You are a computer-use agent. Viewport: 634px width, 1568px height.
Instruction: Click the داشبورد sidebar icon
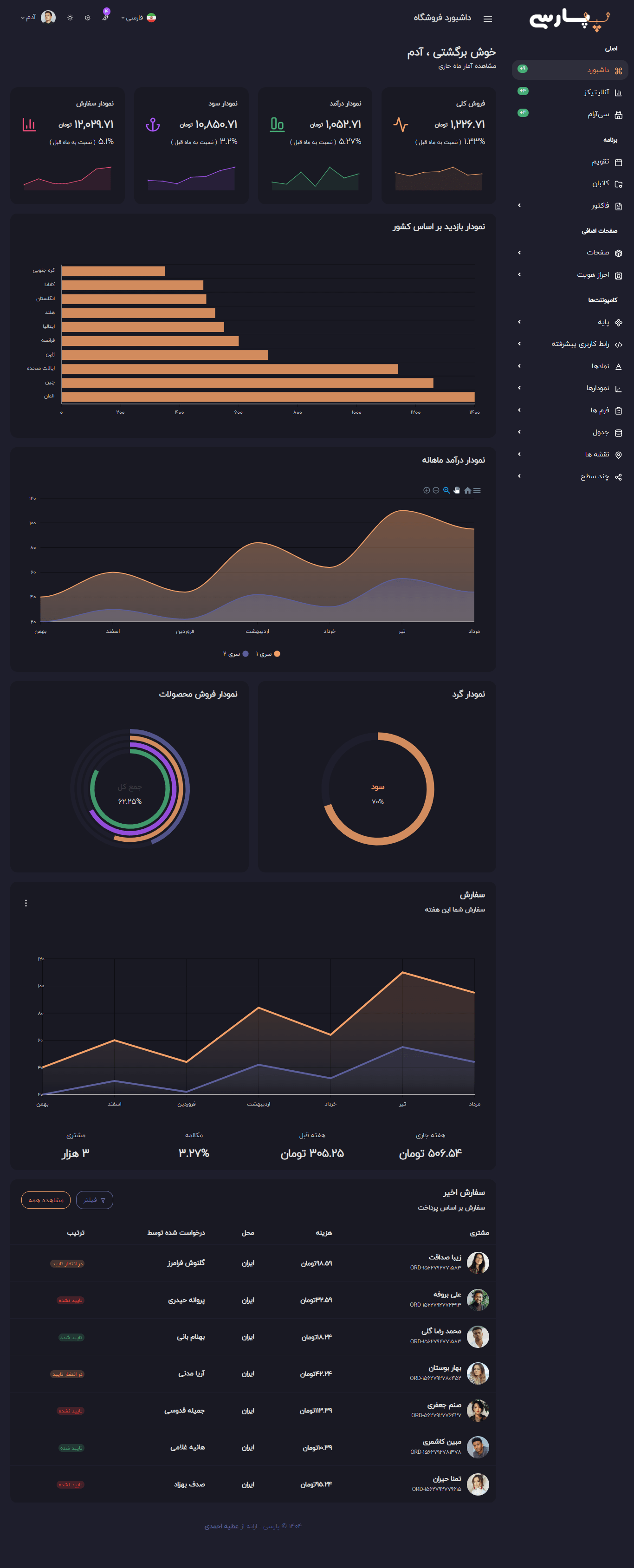coord(618,71)
